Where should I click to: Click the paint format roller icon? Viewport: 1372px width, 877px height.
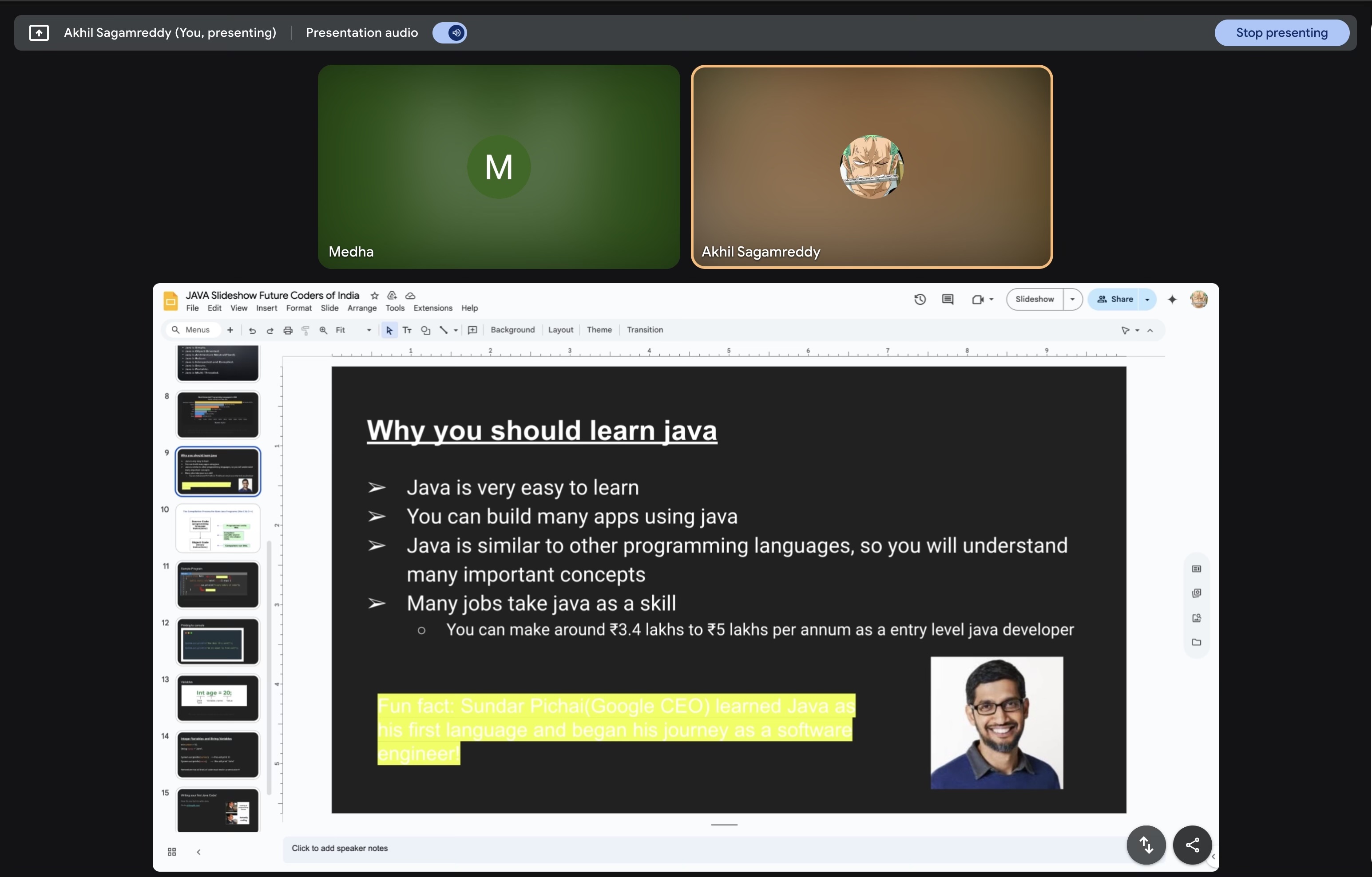(x=305, y=330)
